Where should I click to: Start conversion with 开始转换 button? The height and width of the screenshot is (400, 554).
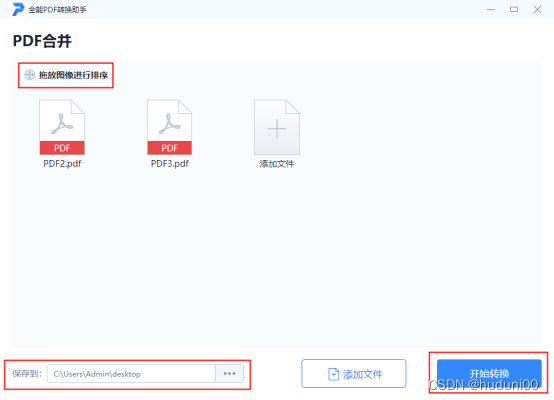(489, 374)
